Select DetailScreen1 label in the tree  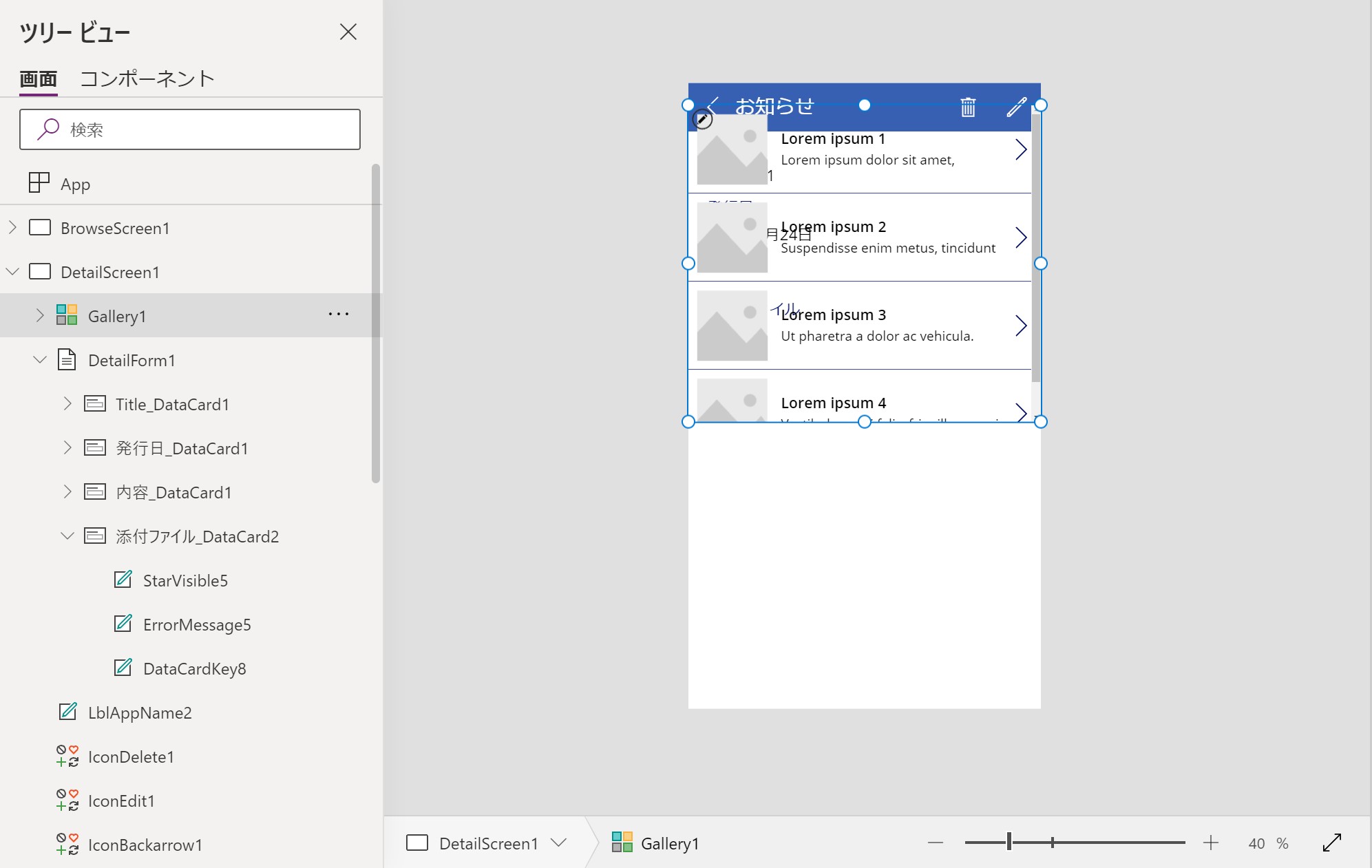pyautogui.click(x=110, y=273)
